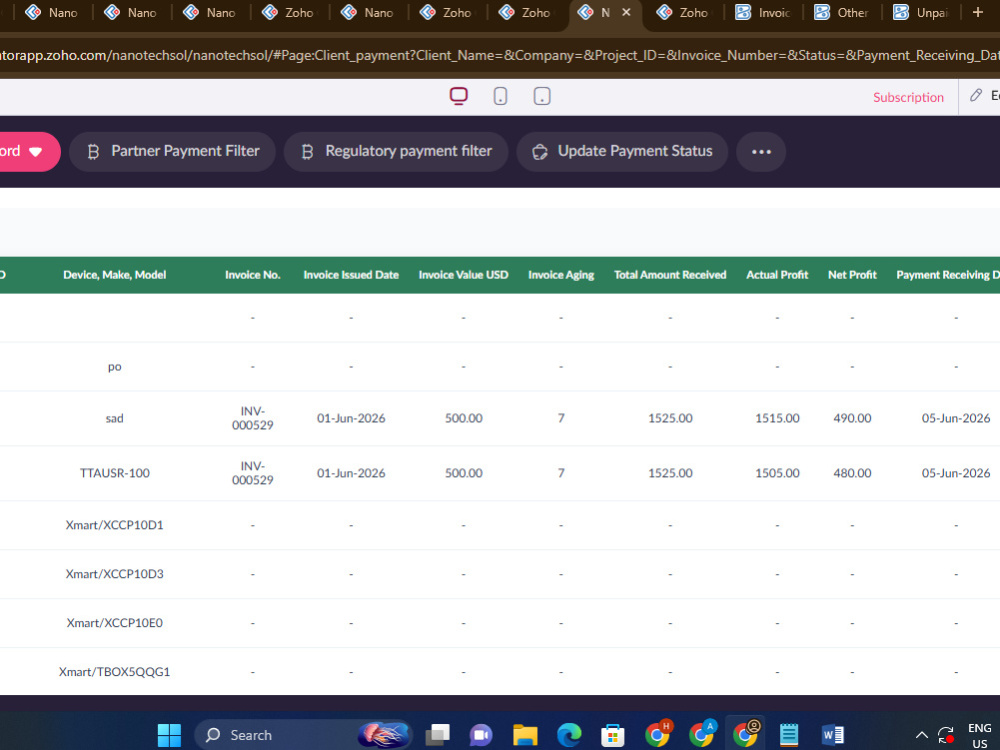The height and width of the screenshot is (750, 1000).
Task: Close the active browser tab
Action: (x=626, y=12)
